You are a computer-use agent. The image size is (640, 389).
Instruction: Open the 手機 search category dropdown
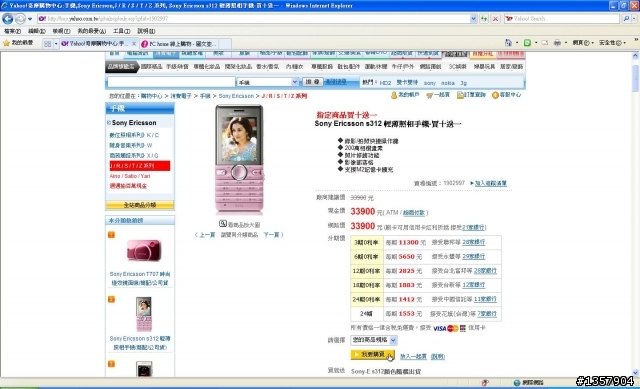[x=268, y=82]
